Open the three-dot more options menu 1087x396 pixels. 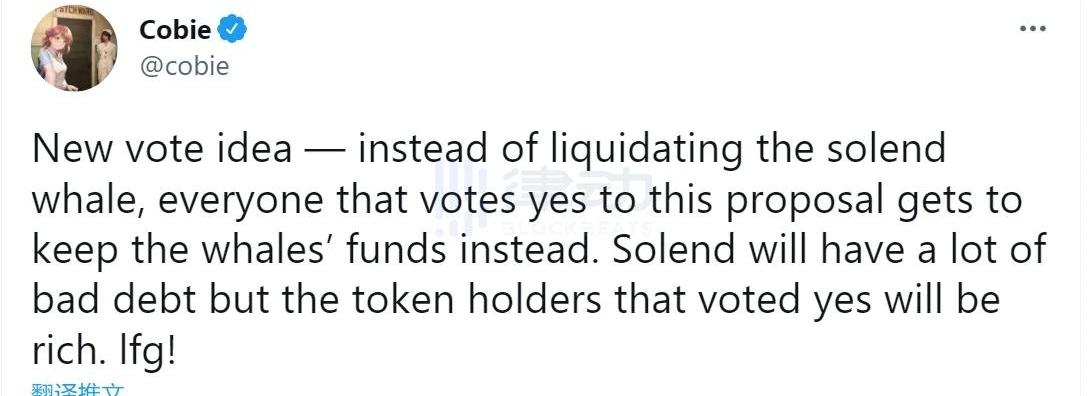[x=1033, y=29]
